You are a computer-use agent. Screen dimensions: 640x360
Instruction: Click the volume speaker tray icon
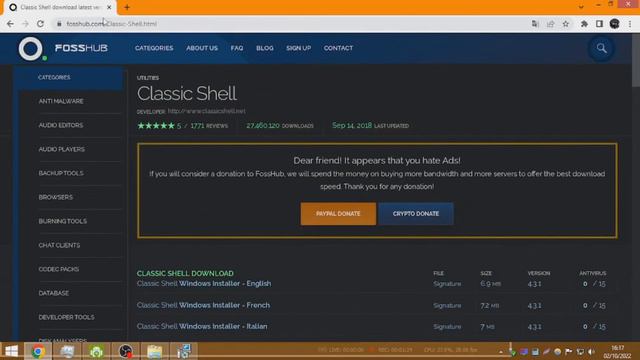591,351
